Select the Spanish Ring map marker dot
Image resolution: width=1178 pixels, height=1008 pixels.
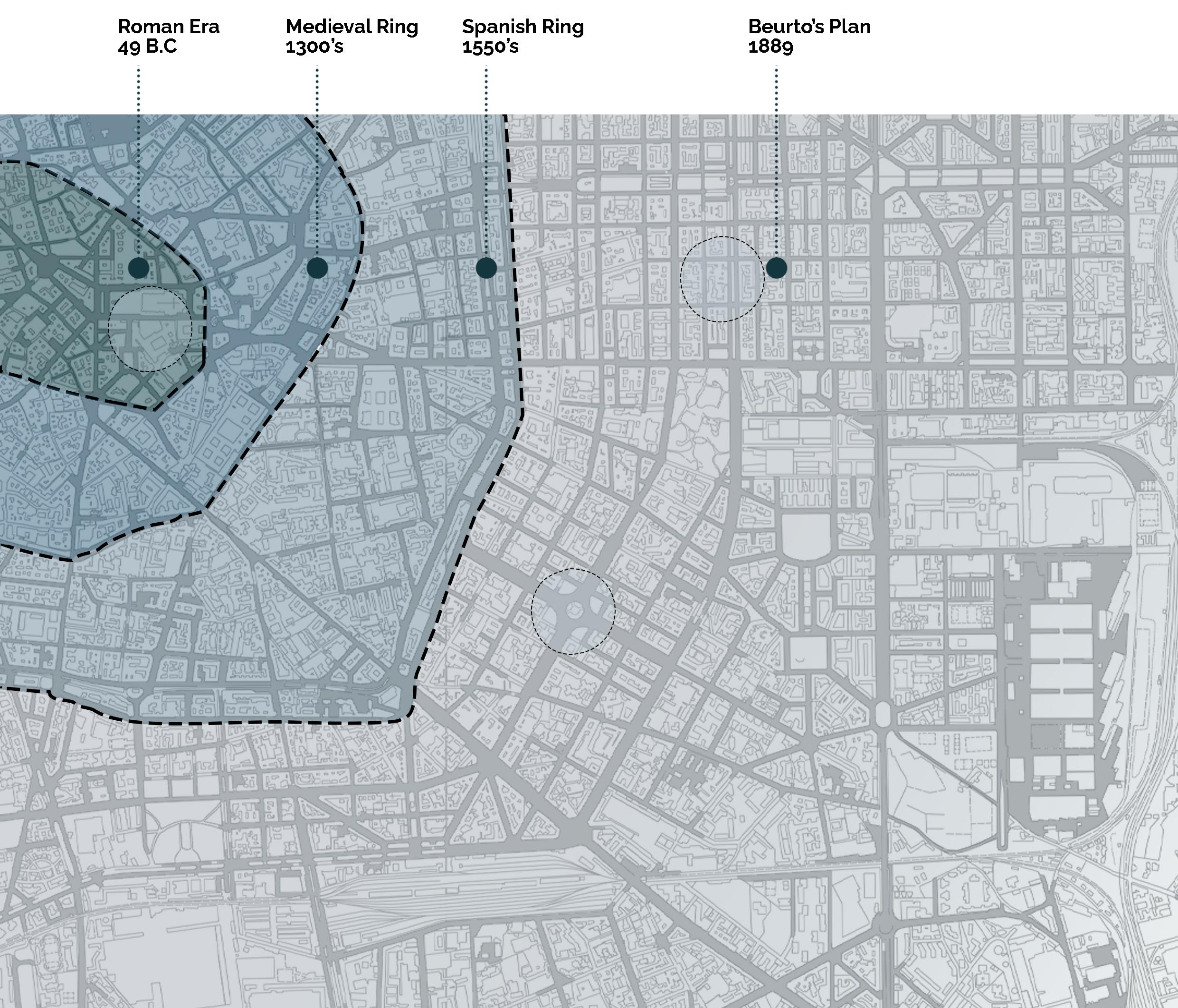point(486,268)
